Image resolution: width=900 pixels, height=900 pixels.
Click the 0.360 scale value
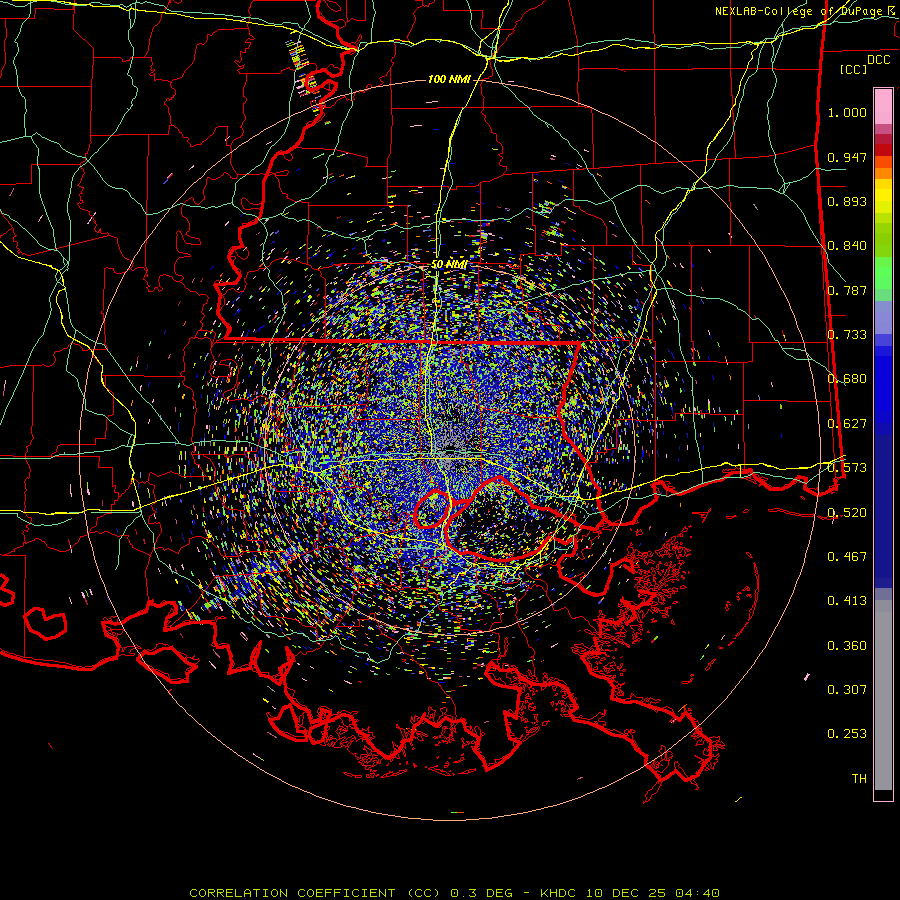[847, 646]
